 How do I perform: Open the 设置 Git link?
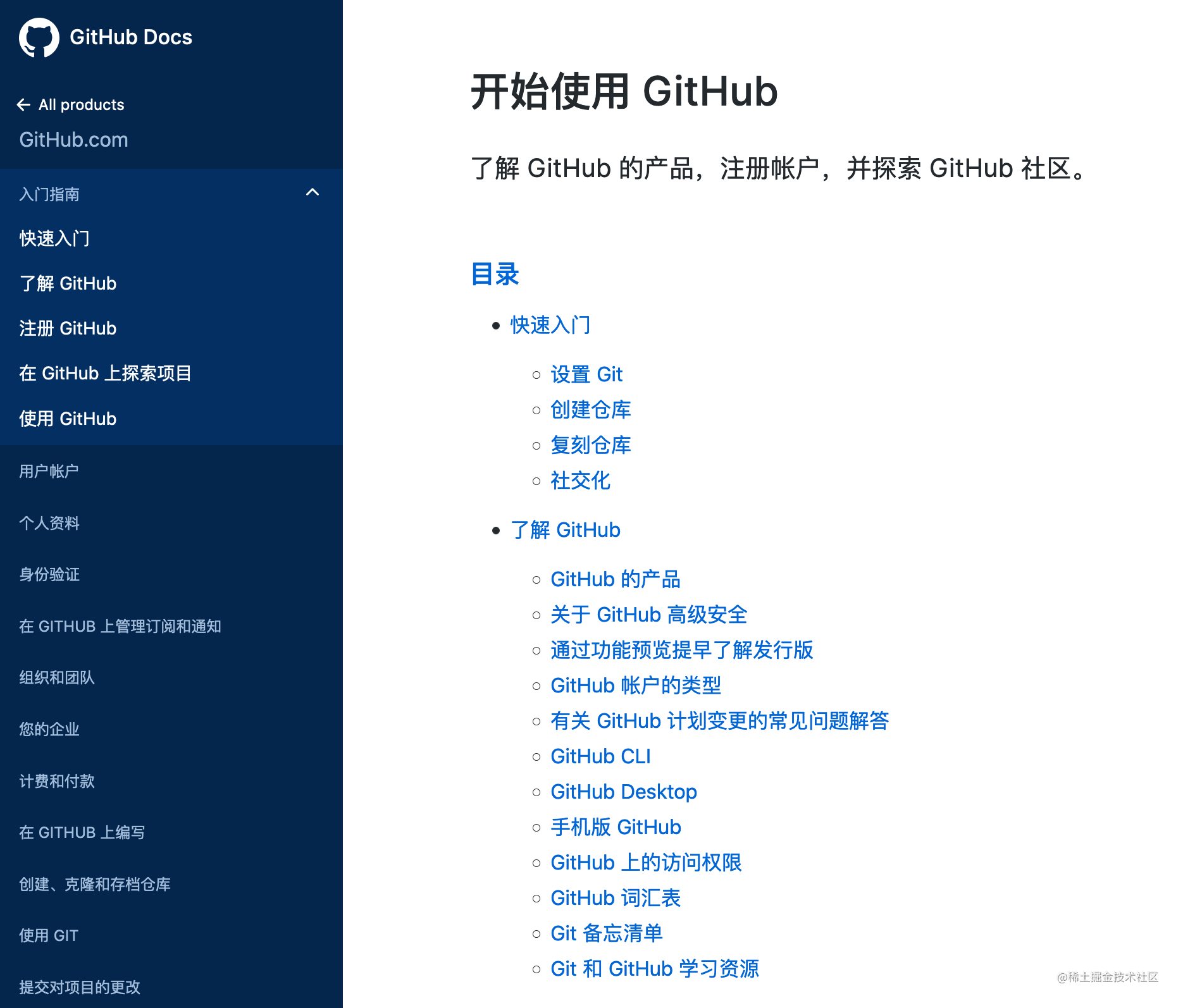click(x=586, y=374)
